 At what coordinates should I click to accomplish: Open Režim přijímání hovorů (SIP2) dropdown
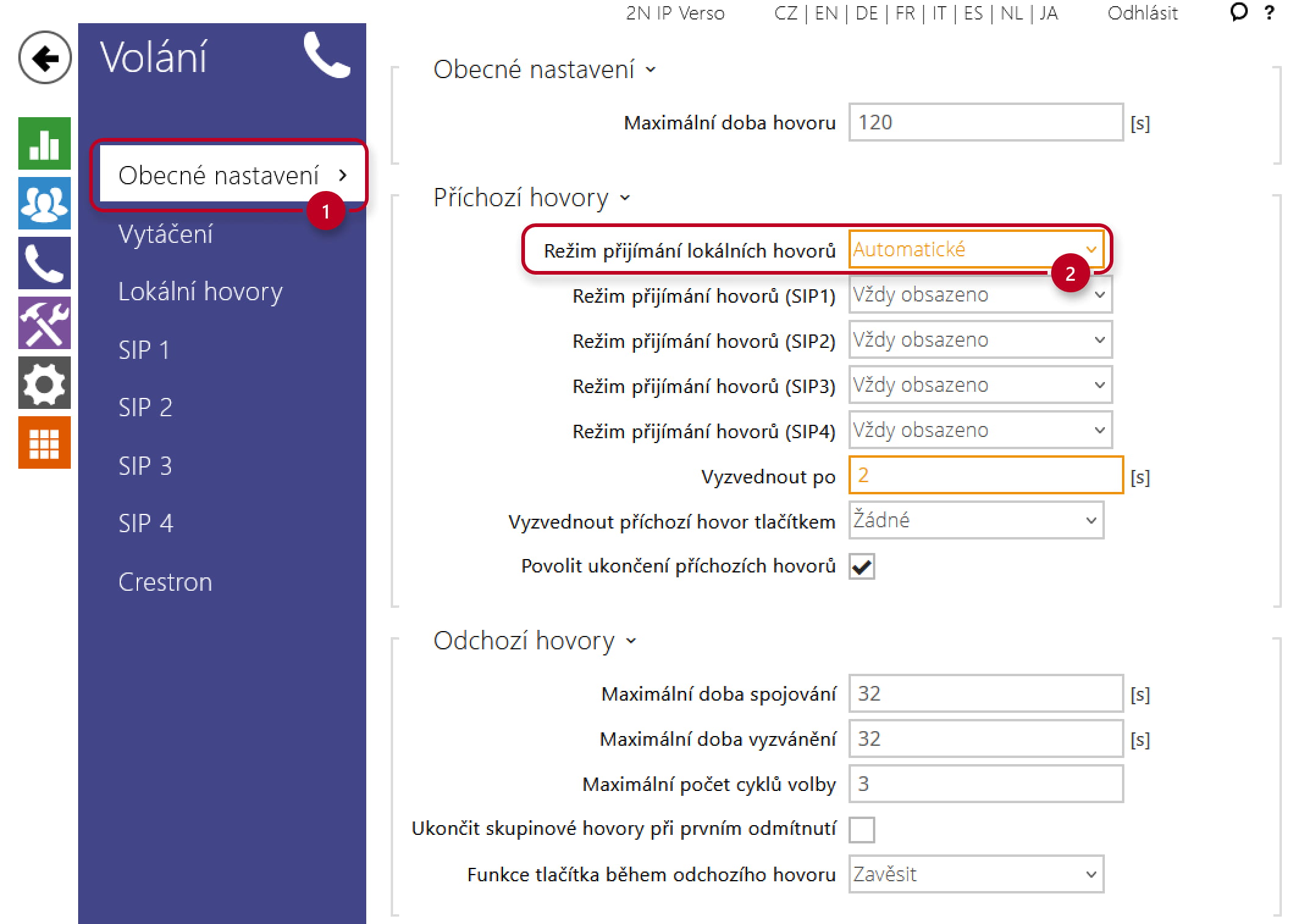click(x=980, y=340)
